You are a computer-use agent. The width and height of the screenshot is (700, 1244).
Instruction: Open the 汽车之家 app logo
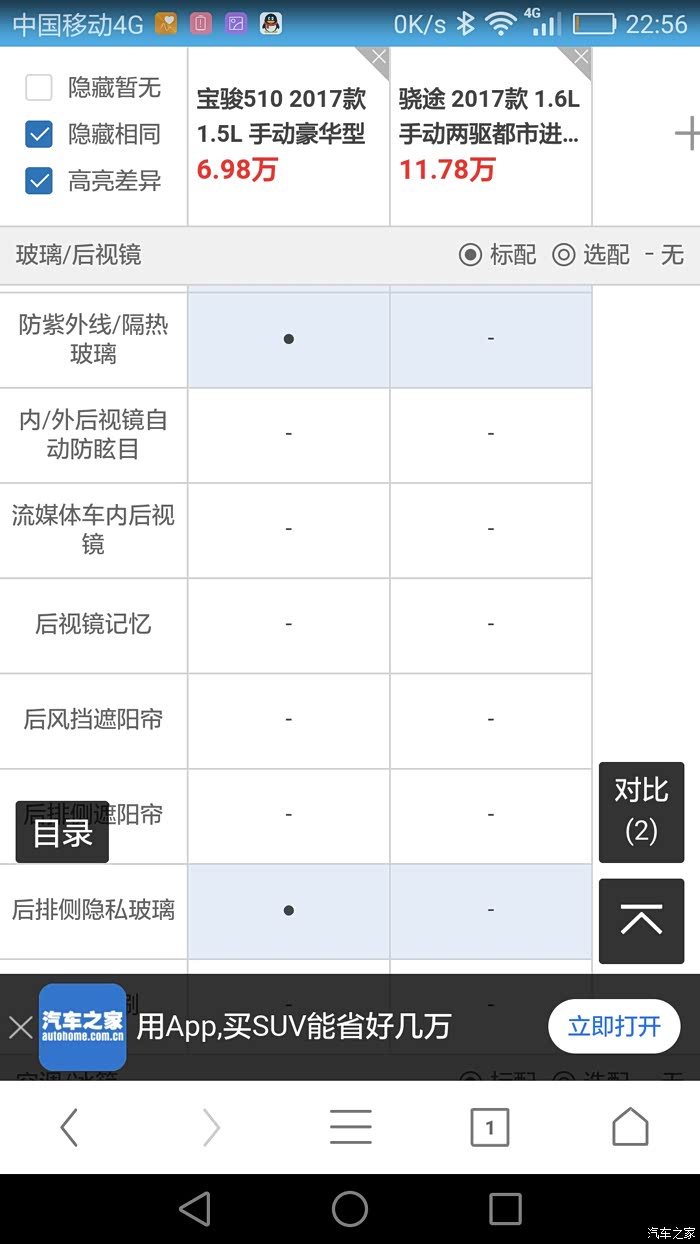point(82,1027)
